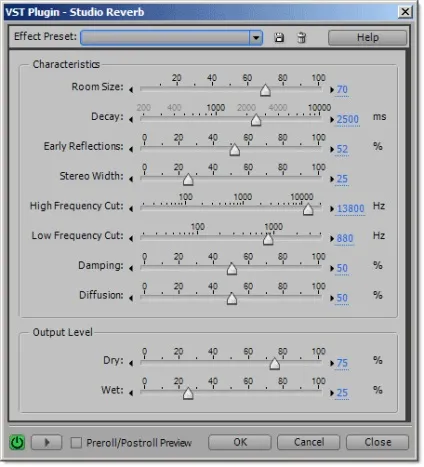
Task: Edit the Low Frequency Cut value 880
Action: tap(345, 238)
